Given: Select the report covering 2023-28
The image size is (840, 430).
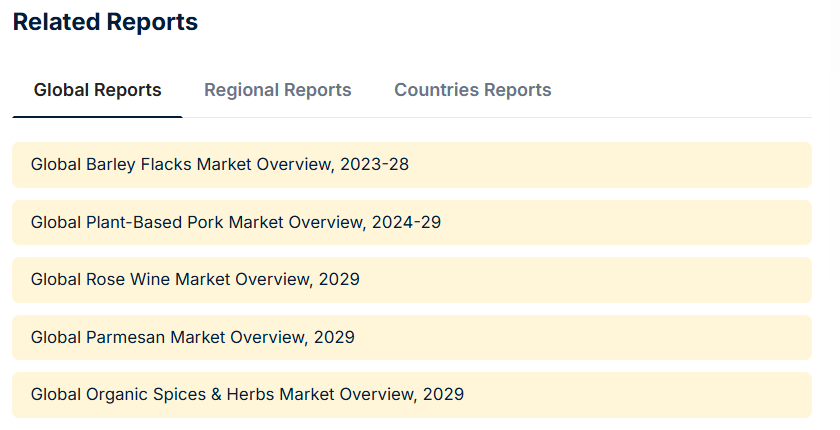Looking at the screenshot, I should pos(220,164).
